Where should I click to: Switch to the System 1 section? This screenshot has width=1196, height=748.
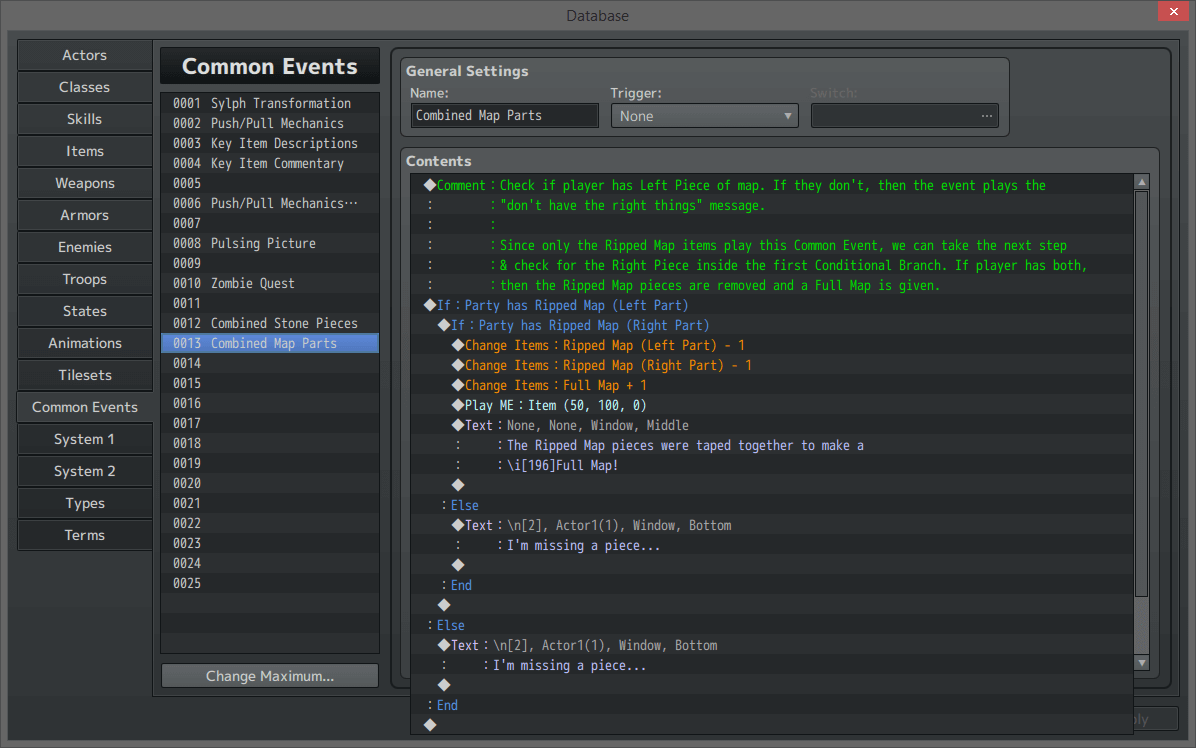click(x=84, y=439)
